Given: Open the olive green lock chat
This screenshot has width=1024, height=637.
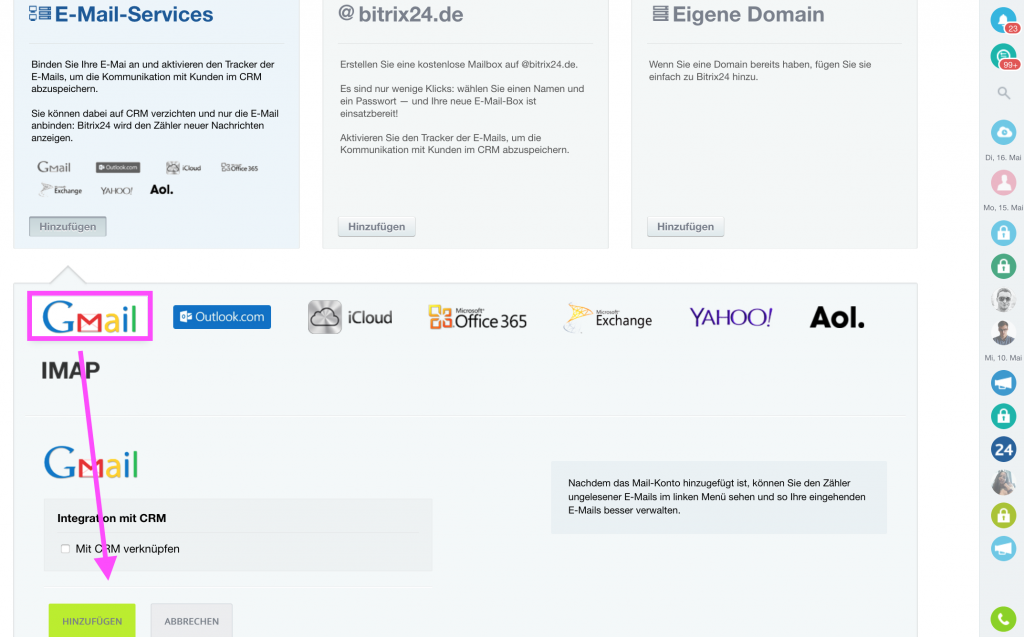Looking at the screenshot, I should (1004, 515).
